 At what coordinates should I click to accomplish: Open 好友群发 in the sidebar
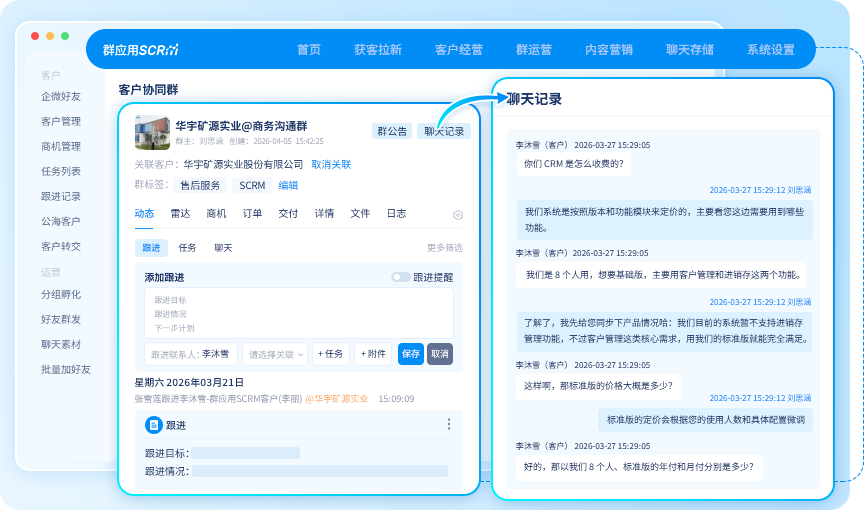[61, 319]
